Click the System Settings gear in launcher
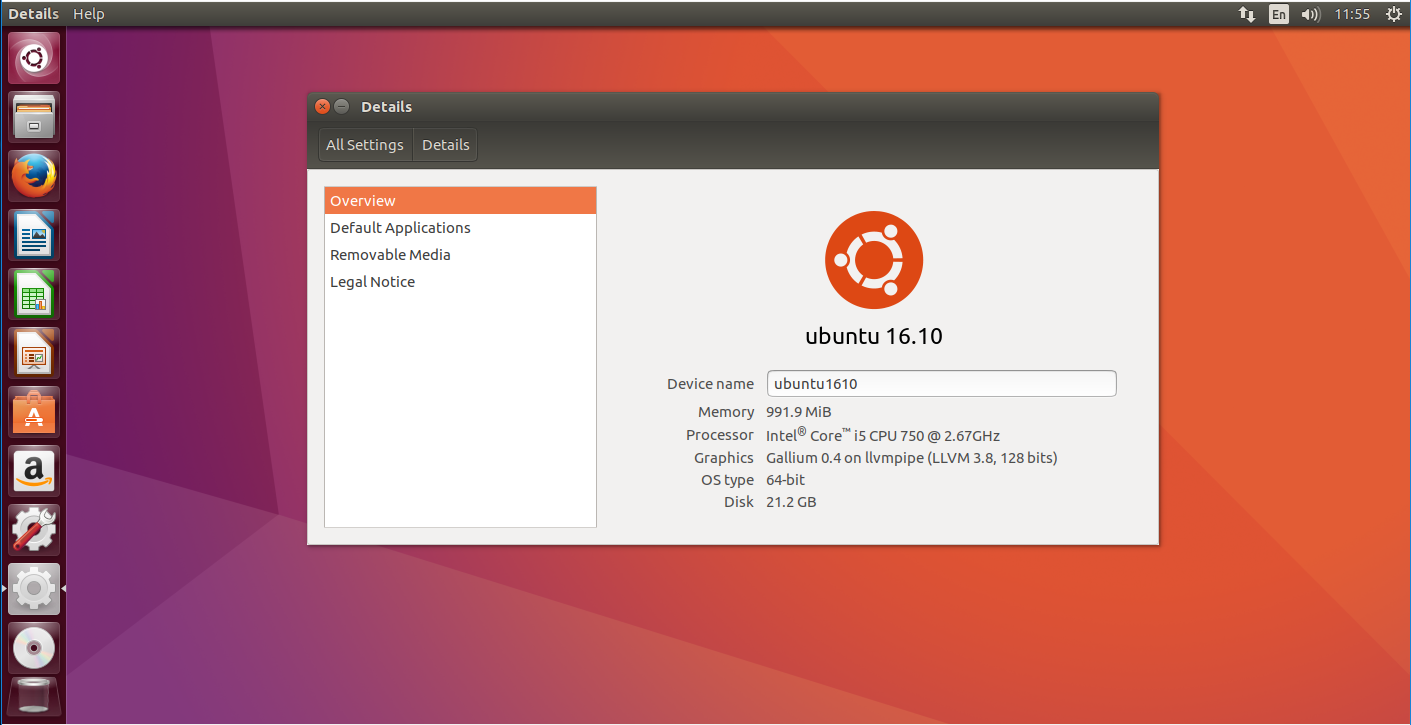The width and height of the screenshot is (1411, 725). (x=34, y=589)
